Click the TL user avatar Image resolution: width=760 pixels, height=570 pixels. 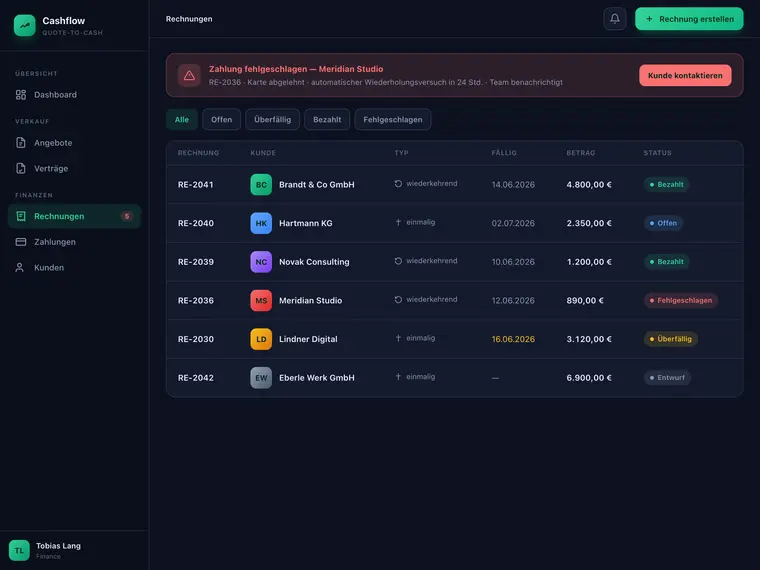coord(19,551)
